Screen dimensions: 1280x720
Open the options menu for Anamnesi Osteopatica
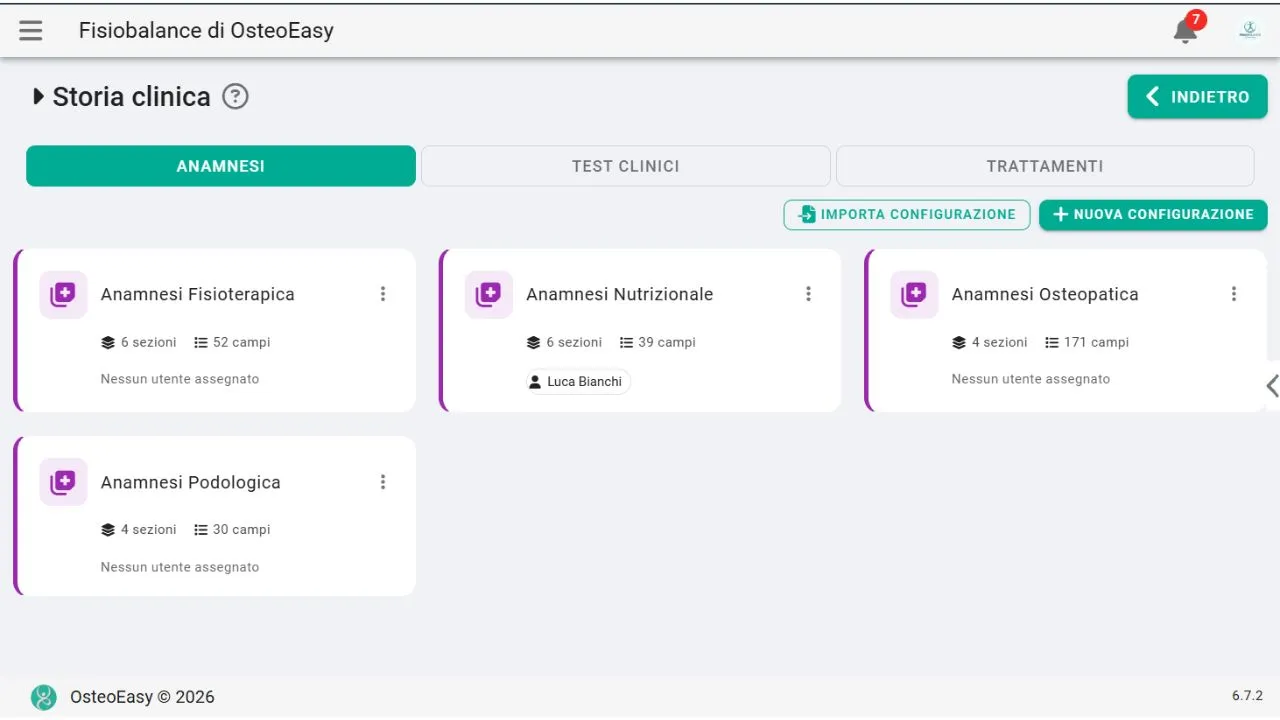pyautogui.click(x=1234, y=294)
